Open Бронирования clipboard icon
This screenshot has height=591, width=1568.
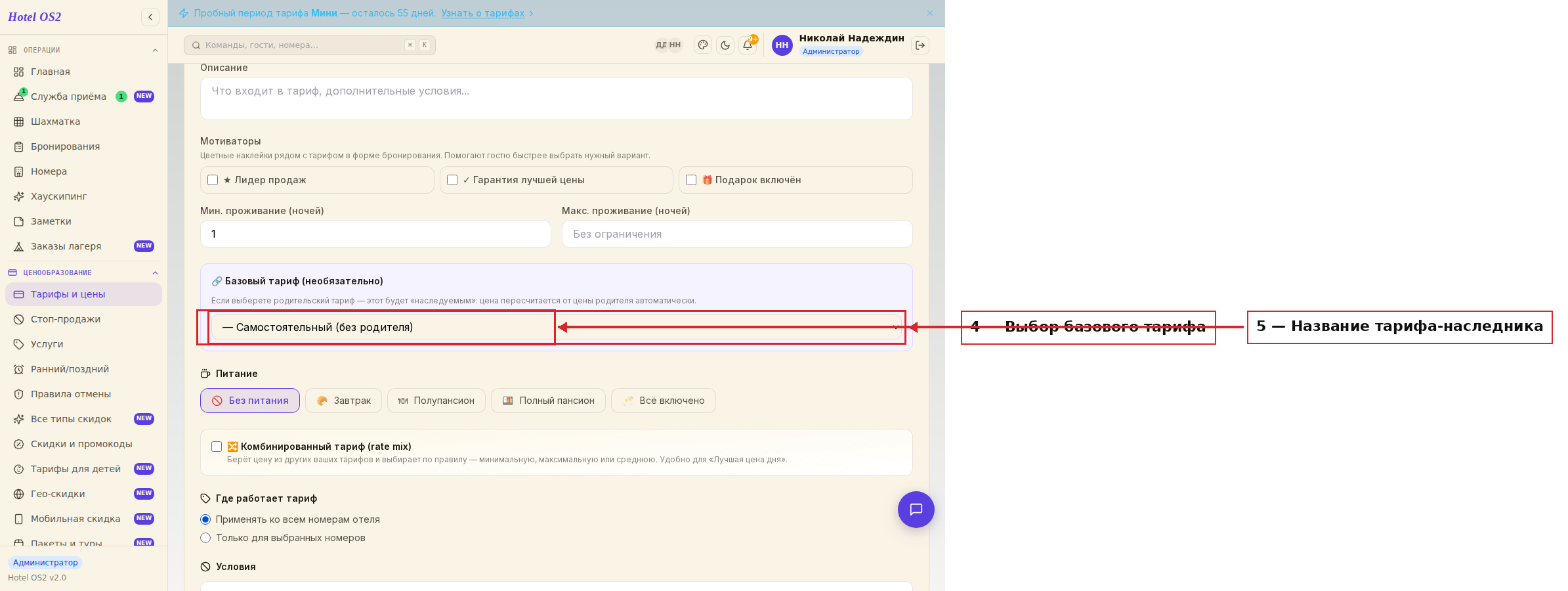(x=19, y=146)
